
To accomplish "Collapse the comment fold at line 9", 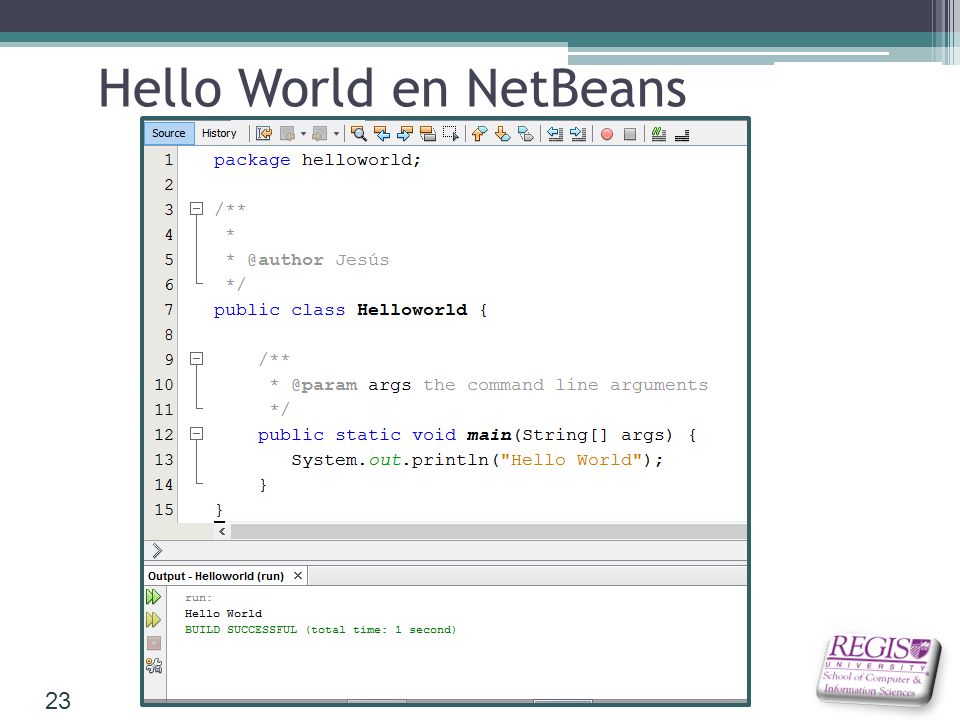I will coord(197,359).
